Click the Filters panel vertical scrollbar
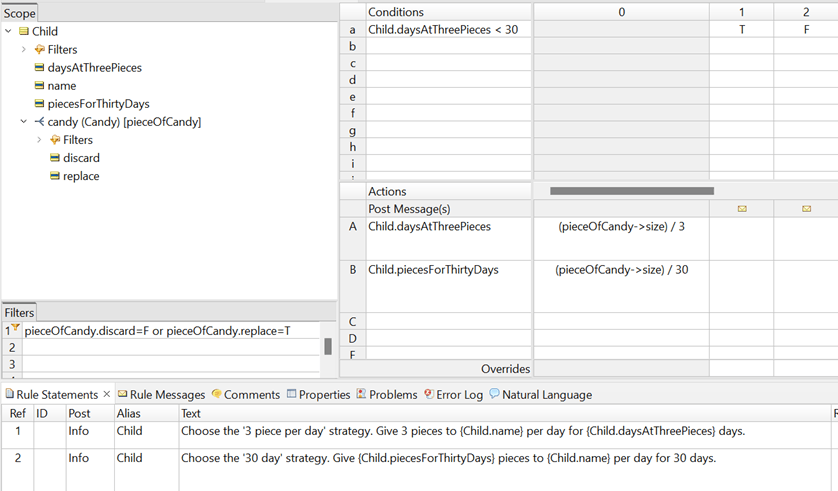The height and width of the screenshot is (491, 838). 327,346
